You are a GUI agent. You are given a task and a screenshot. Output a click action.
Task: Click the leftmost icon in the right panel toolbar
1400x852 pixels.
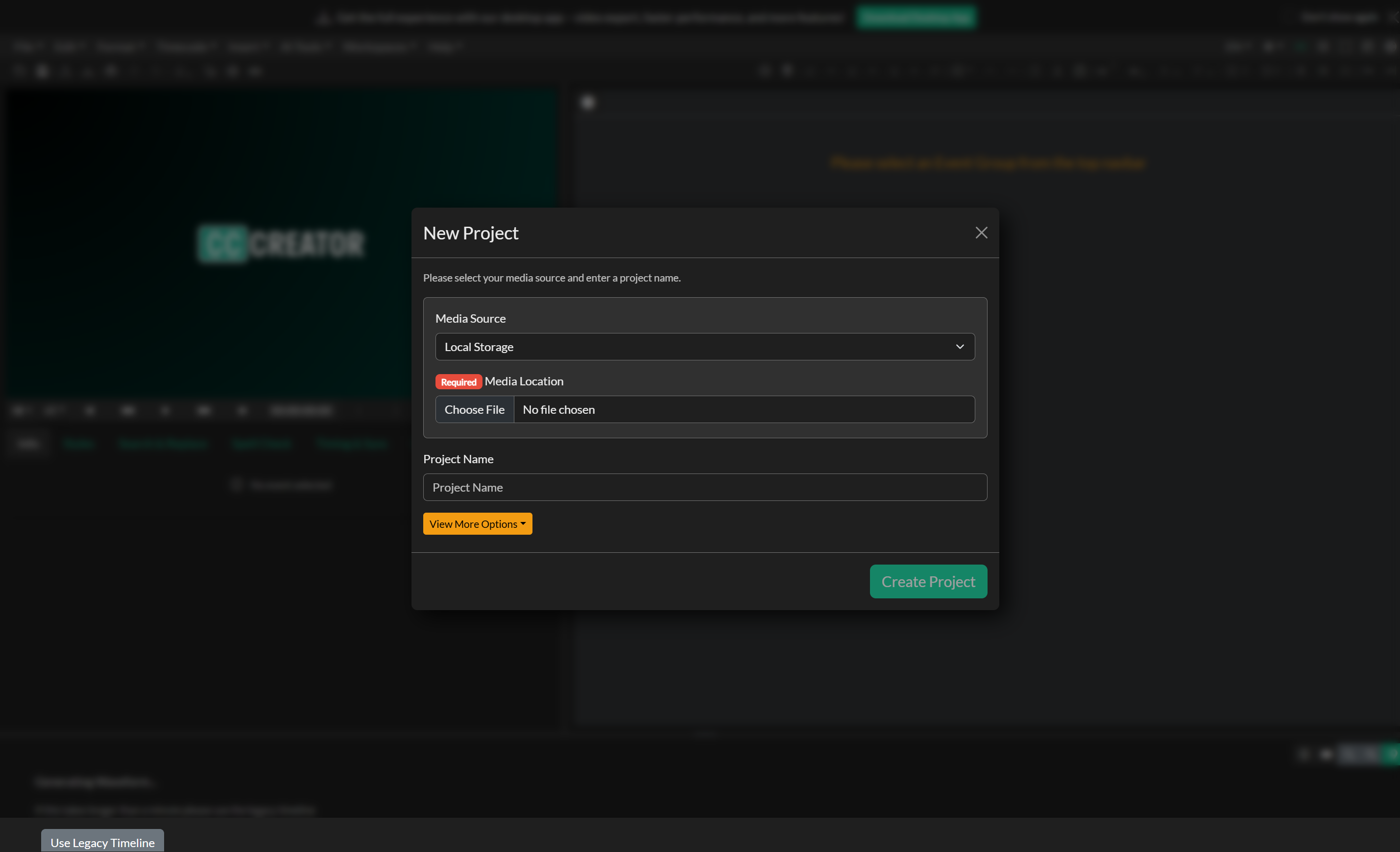[765, 71]
